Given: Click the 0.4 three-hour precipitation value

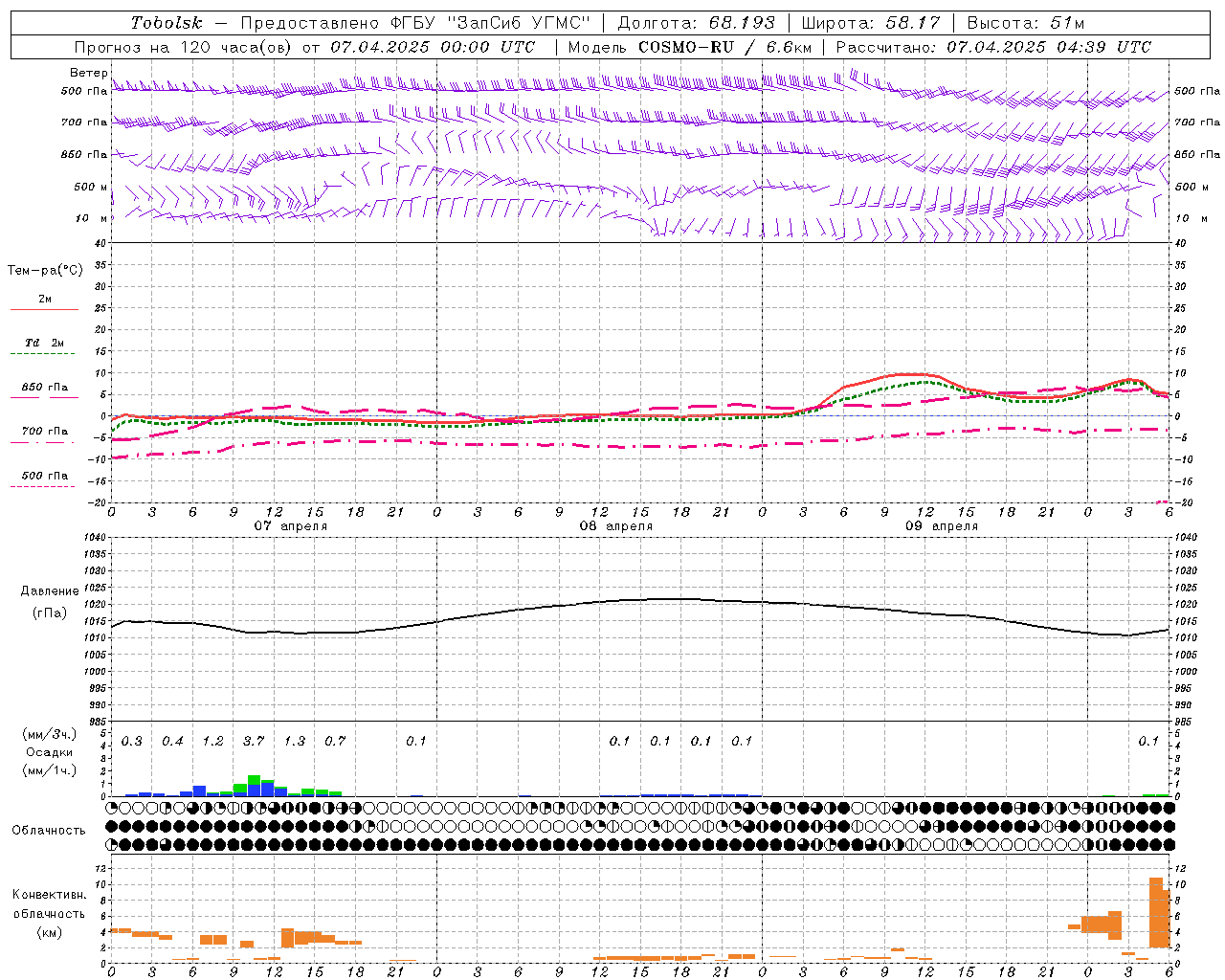Looking at the screenshot, I should [172, 741].
